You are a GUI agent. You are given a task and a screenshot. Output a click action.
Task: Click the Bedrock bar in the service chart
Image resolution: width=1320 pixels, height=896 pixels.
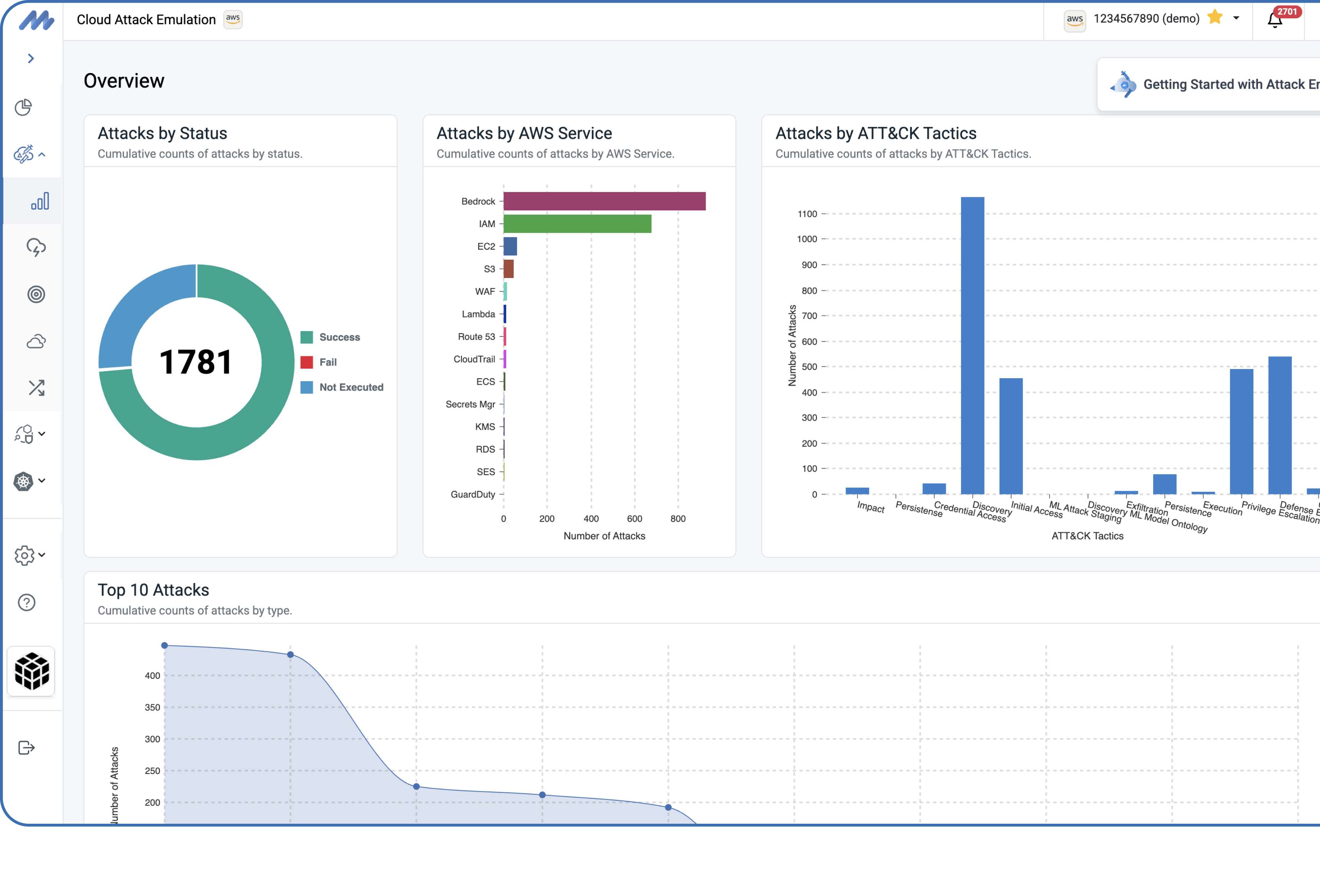[x=605, y=201]
